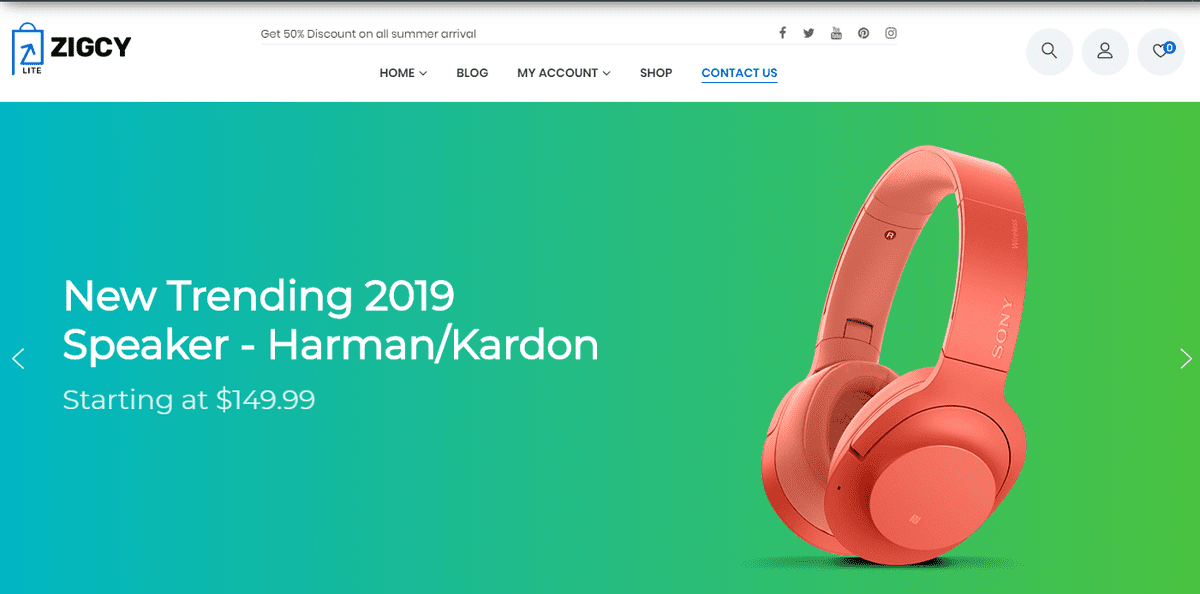Open the Instagram social icon
This screenshot has height=594, width=1200.
click(x=891, y=33)
